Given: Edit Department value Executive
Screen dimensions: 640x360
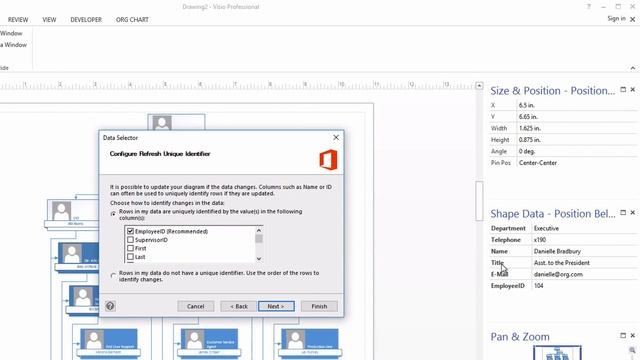Looking at the screenshot, I should (584, 228).
